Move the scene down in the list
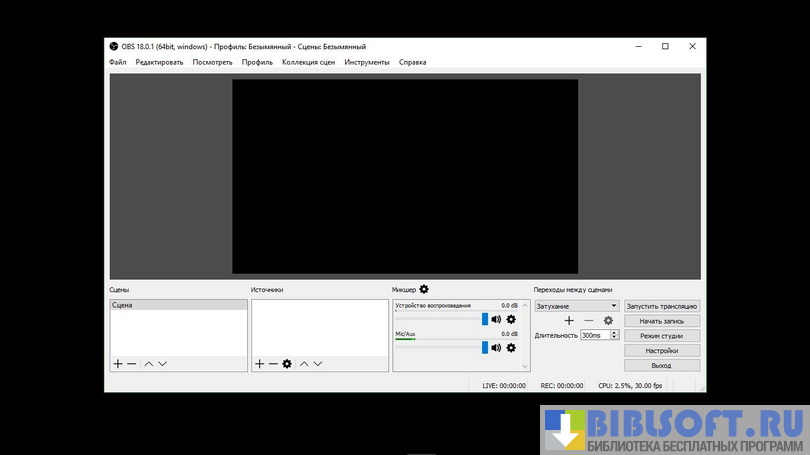 point(162,364)
